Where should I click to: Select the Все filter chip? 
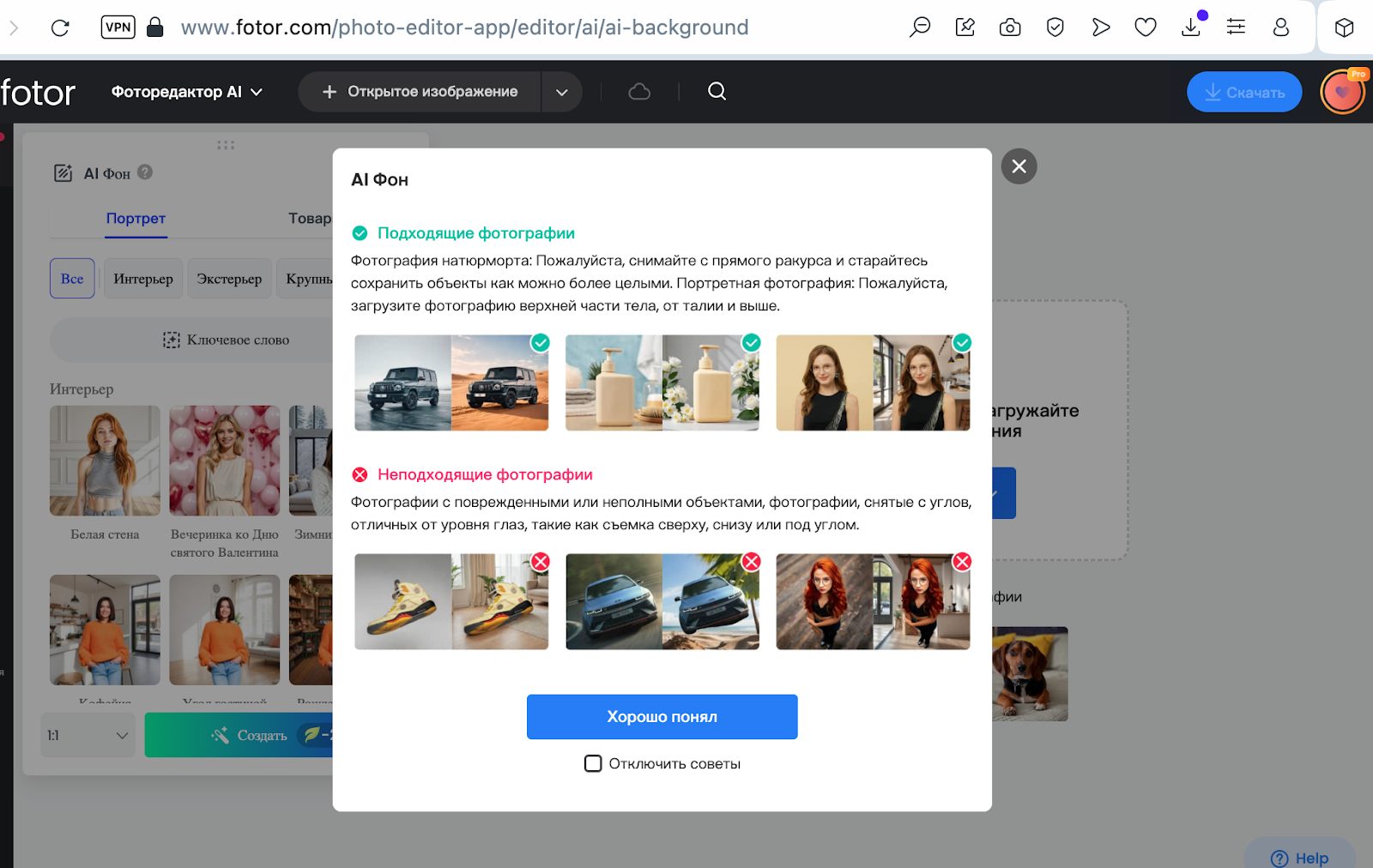(72, 279)
